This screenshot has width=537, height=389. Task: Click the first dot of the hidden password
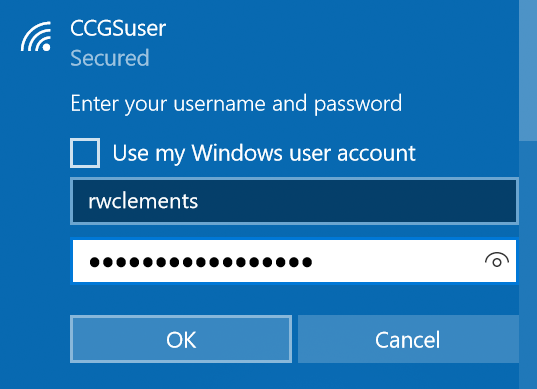(94, 262)
